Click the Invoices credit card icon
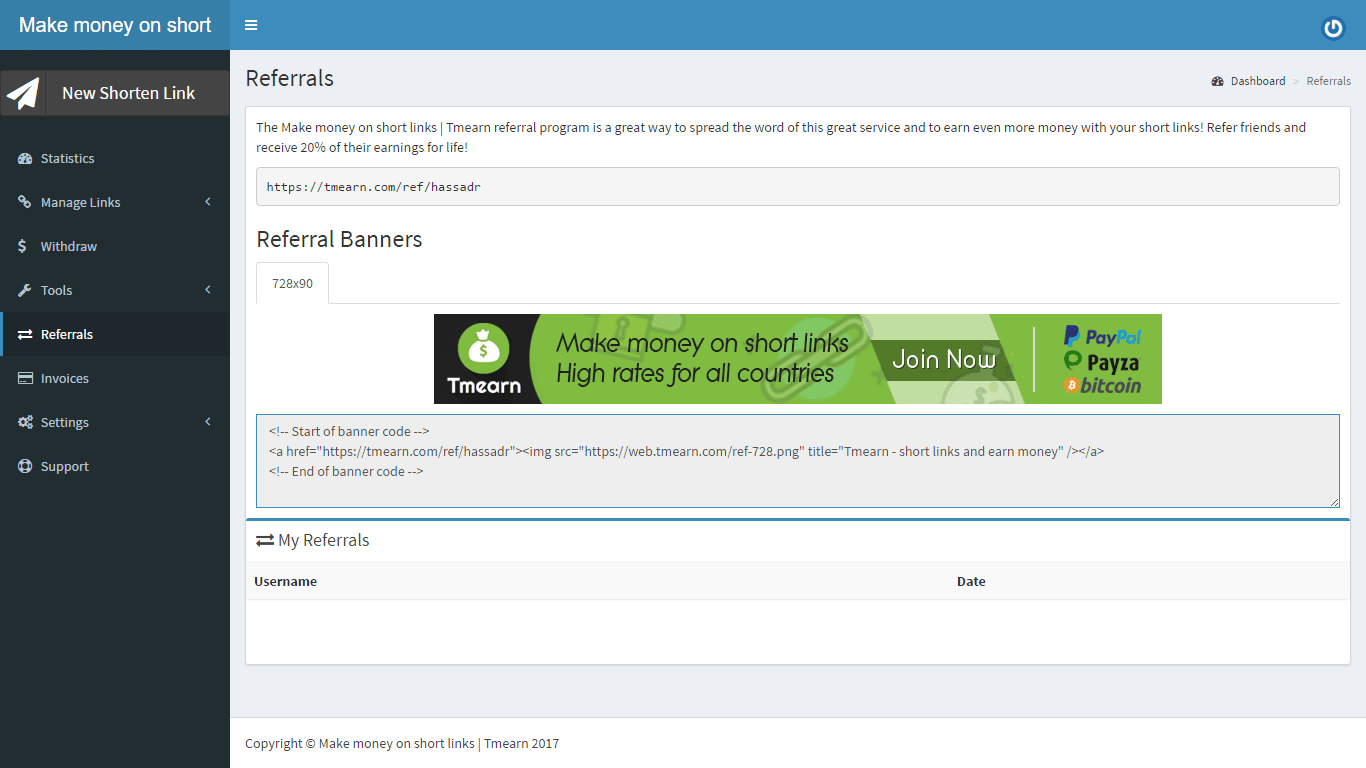The width and height of the screenshot is (1366, 768). click(25, 378)
